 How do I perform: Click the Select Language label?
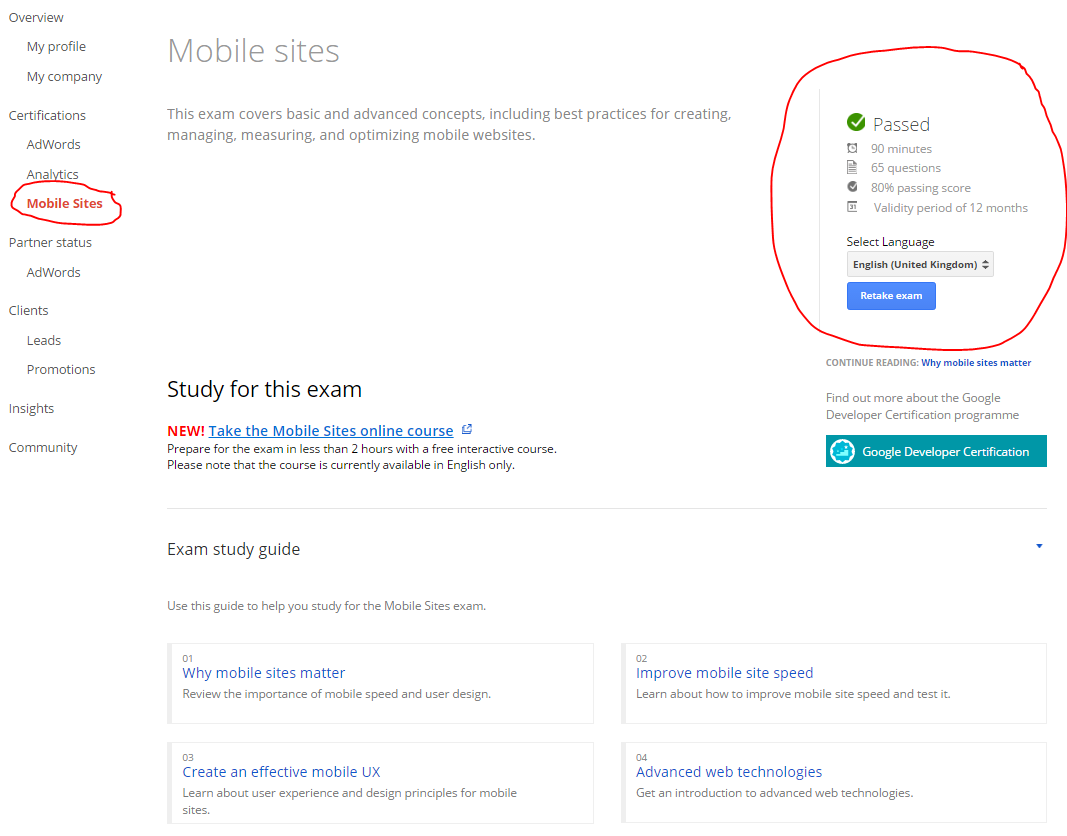(890, 241)
